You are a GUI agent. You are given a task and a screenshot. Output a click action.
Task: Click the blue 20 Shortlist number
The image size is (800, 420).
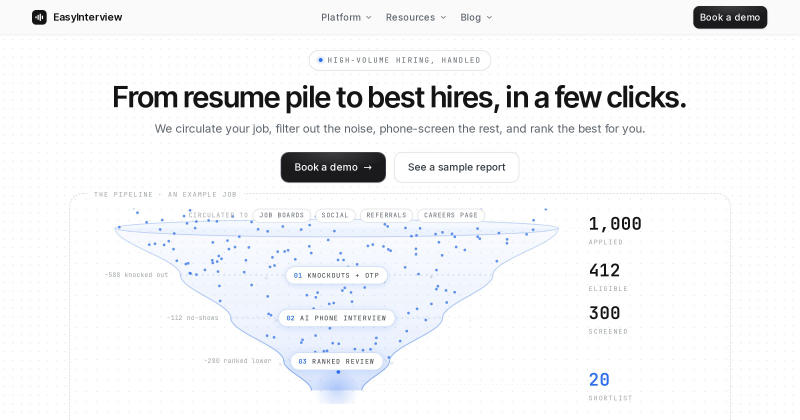click(599, 380)
